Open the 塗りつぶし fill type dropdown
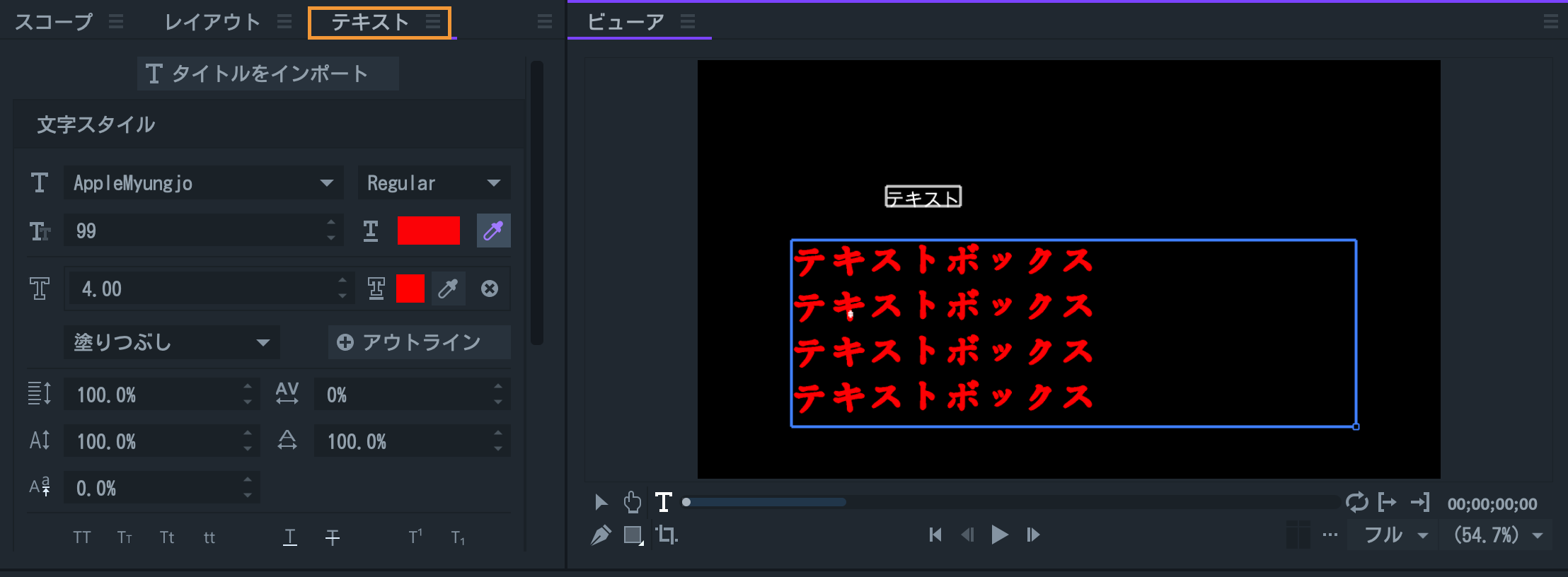 (x=172, y=342)
